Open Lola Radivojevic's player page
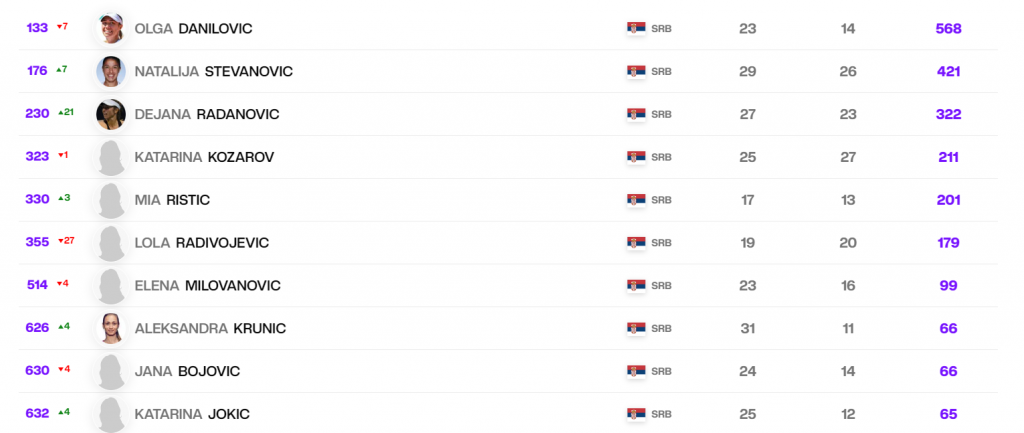This screenshot has width=1024, height=433. pos(201,243)
